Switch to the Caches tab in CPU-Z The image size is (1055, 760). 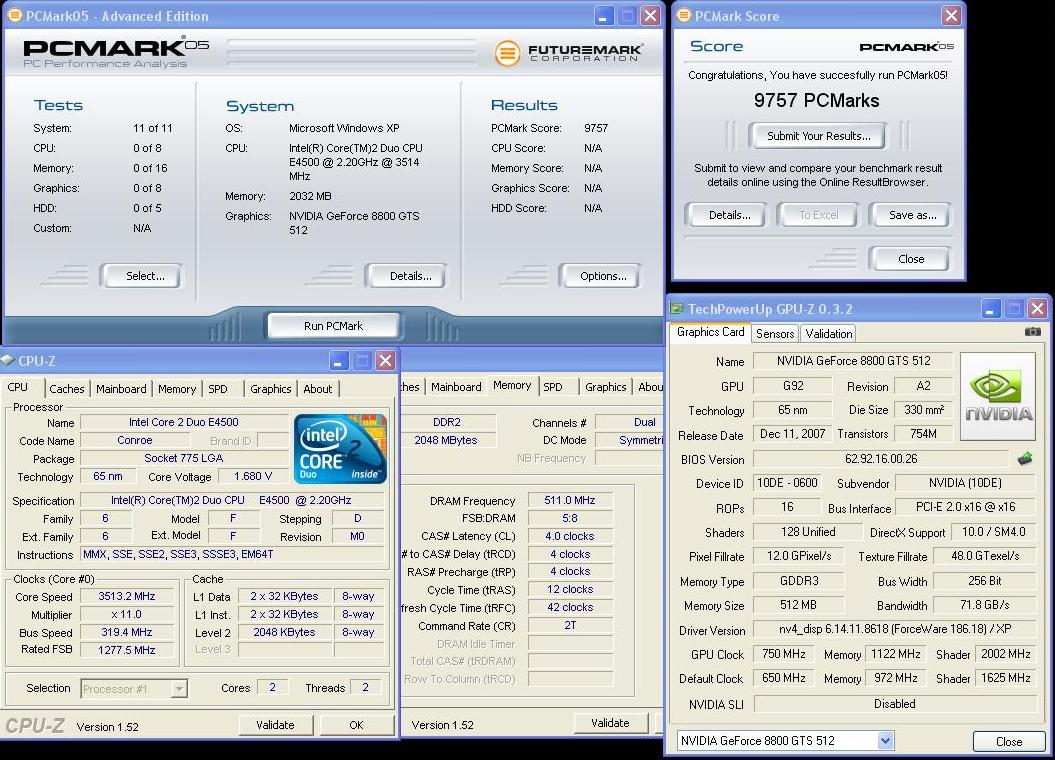tap(67, 389)
